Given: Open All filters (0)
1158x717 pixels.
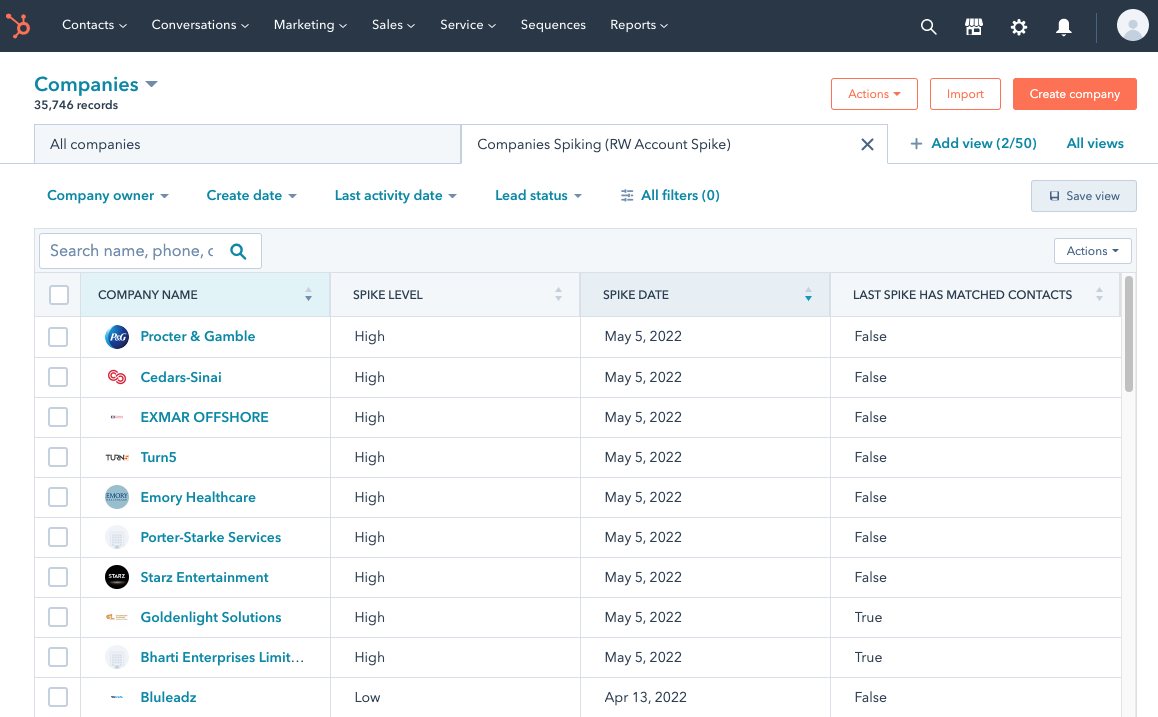Looking at the screenshot, I should point(670,196).
